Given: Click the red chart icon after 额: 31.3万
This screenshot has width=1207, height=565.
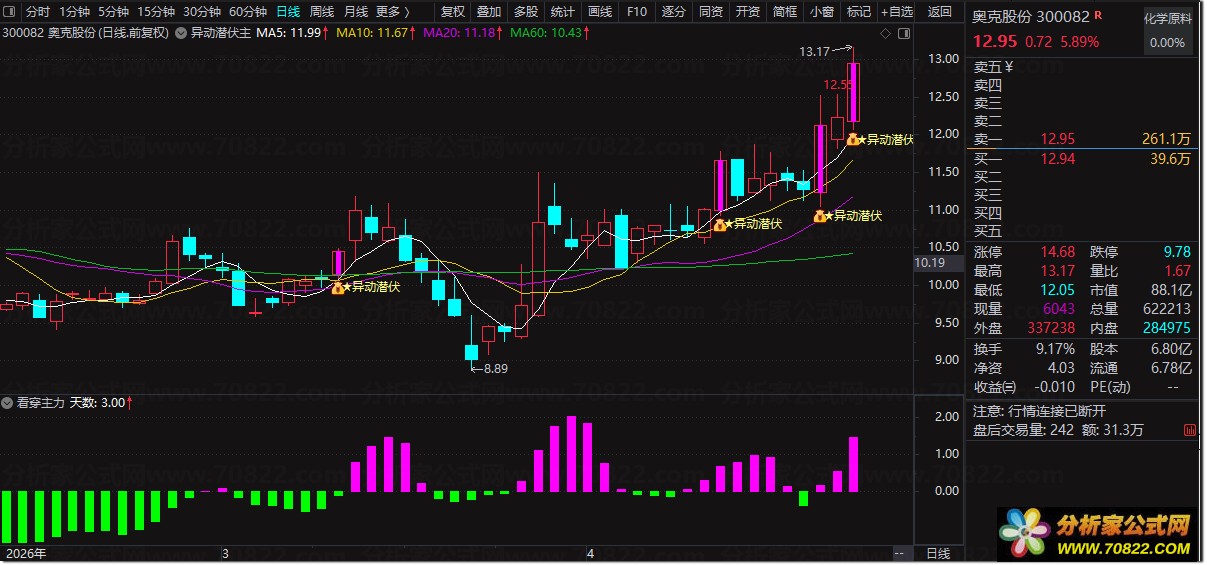Looking at the screenshot, I should pos(1189,430).
